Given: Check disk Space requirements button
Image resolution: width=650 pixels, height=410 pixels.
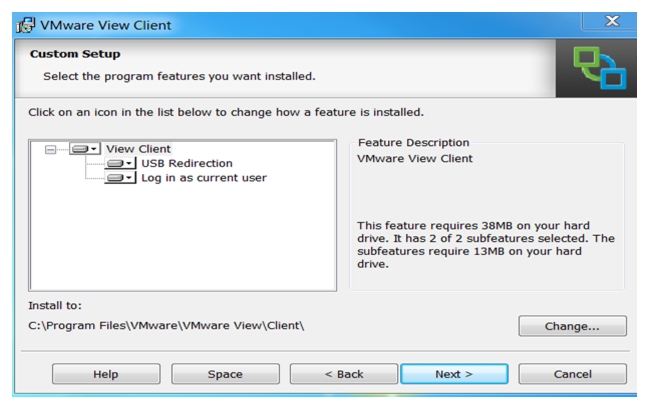Looking at the screenshot, I should (225, 374).
